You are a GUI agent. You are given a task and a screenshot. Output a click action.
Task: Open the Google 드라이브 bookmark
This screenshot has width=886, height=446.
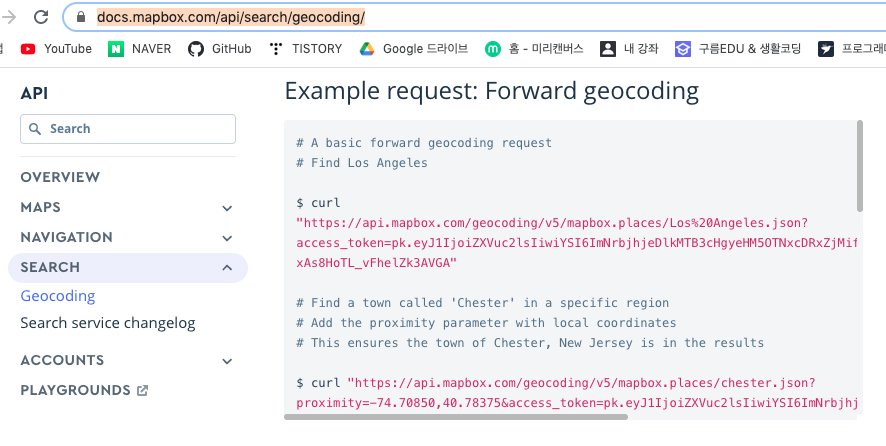(x=414, y=49)
